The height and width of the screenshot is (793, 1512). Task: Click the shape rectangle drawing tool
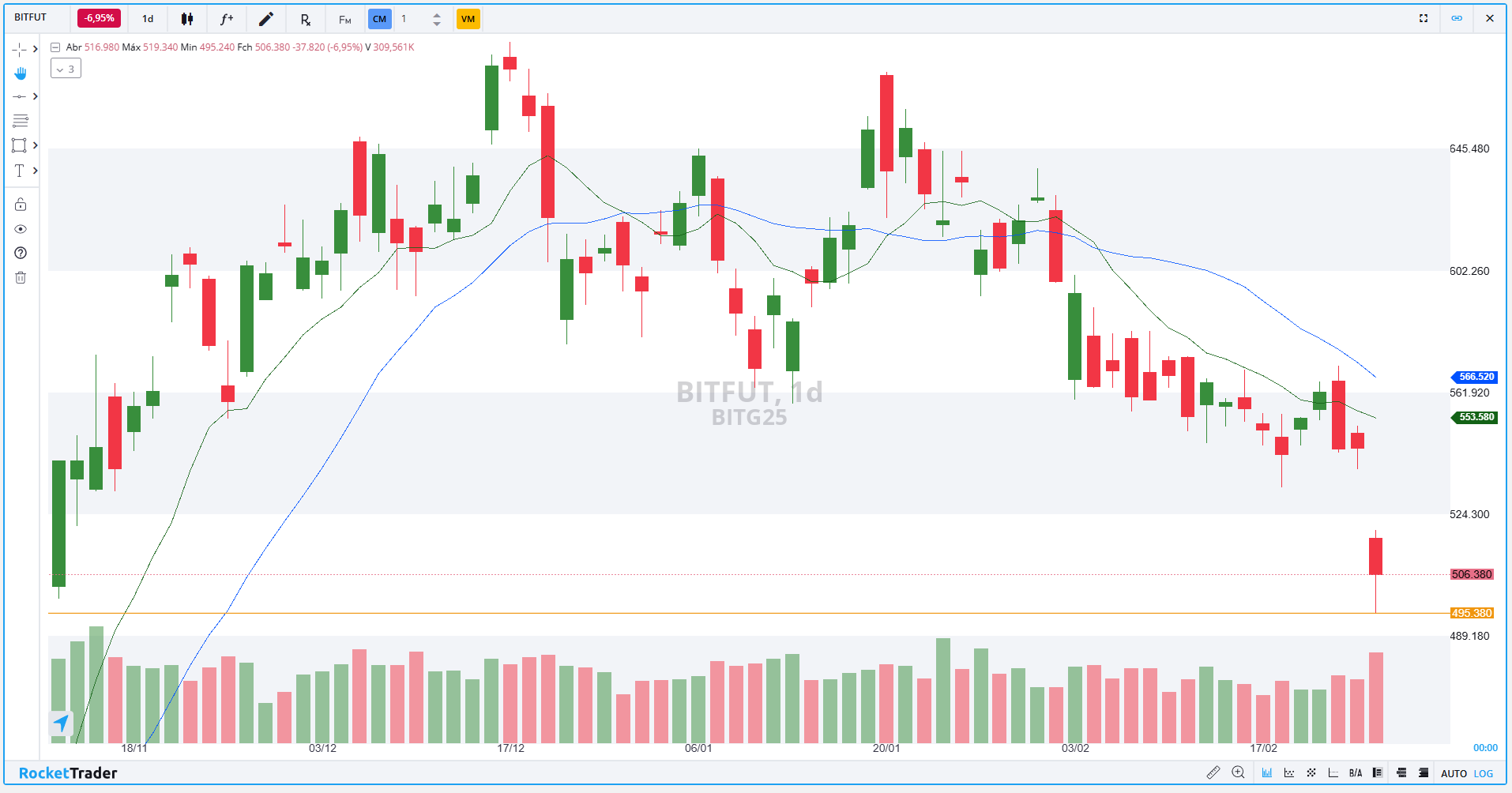(x=19, y=145)
